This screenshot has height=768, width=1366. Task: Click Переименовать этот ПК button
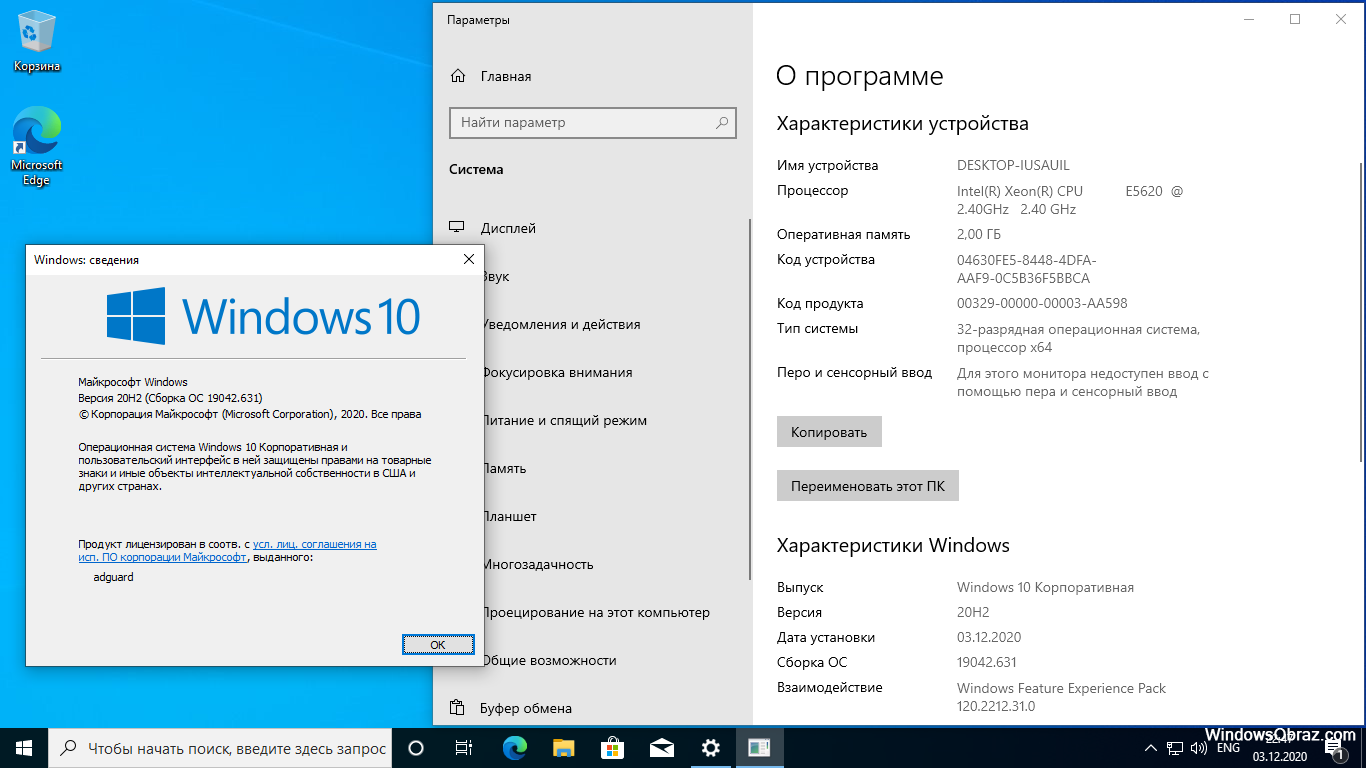868,486
